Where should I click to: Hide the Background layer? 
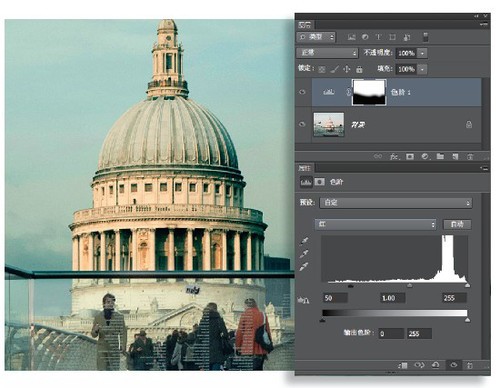302,124
